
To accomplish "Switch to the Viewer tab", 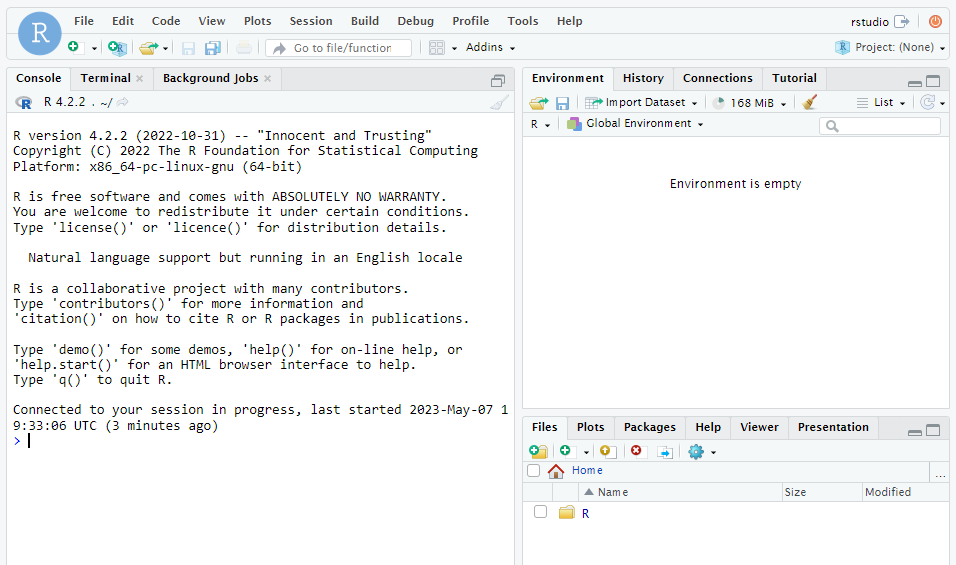I will [759, 427].
